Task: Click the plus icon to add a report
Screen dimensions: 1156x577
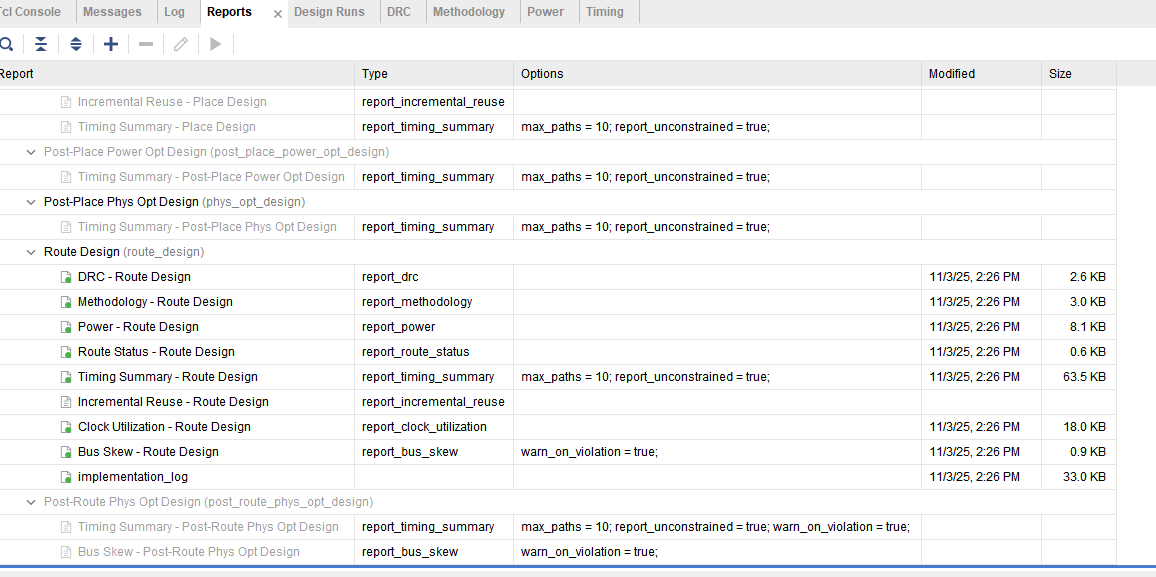Action: [111, 44]
